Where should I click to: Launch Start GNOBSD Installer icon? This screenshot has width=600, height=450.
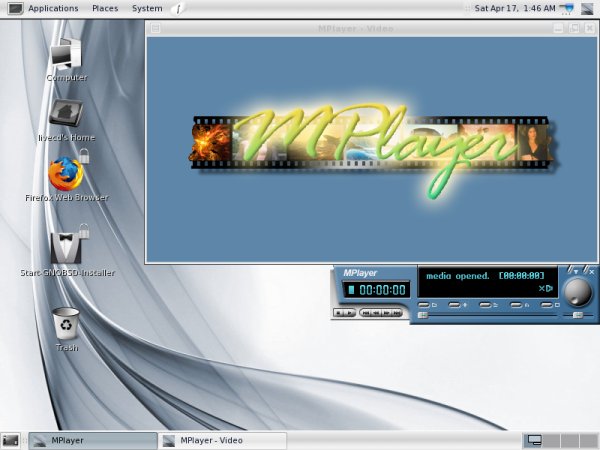pyautogui.click(x=67, y=251)
